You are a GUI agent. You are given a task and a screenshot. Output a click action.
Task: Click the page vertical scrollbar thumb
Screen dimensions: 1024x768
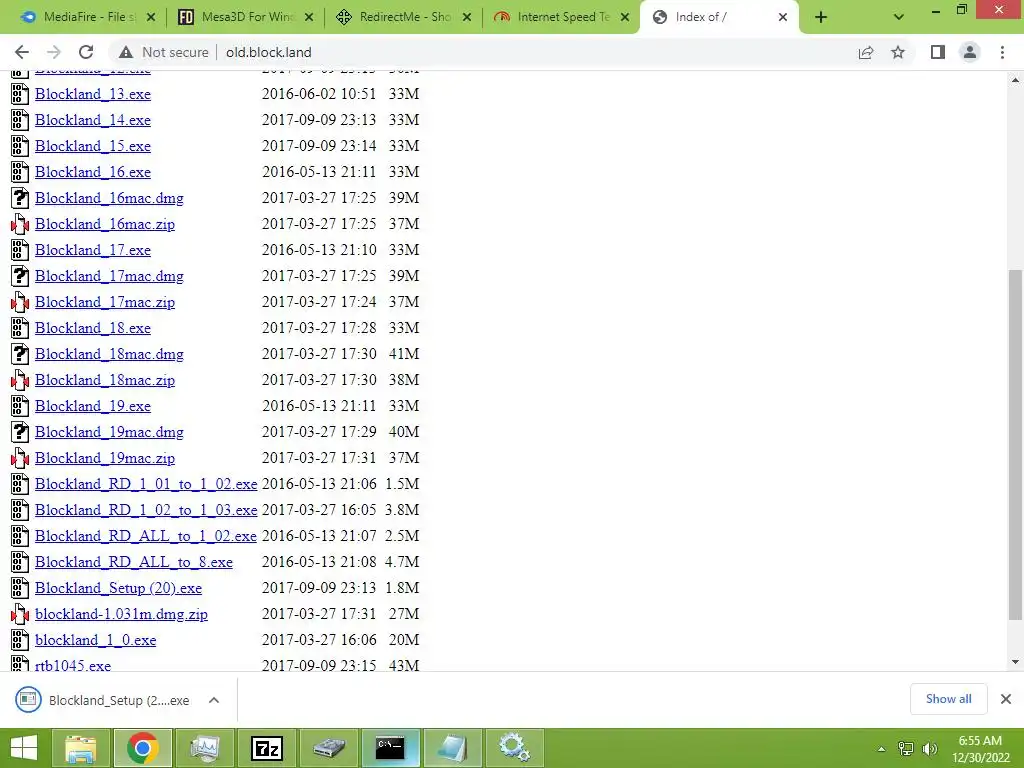tap(1016, 444)
